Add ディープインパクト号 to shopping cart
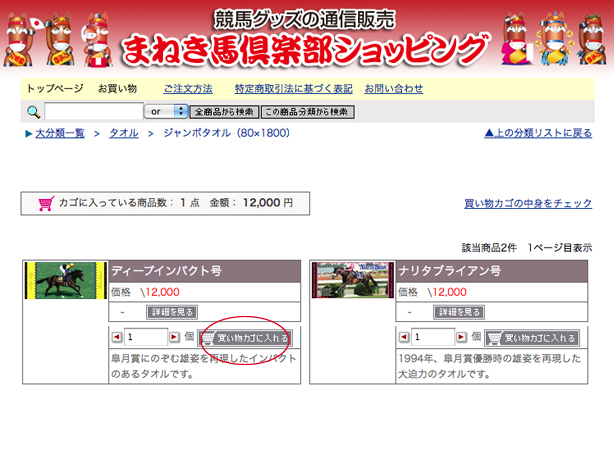 click(x=245, y=338)
